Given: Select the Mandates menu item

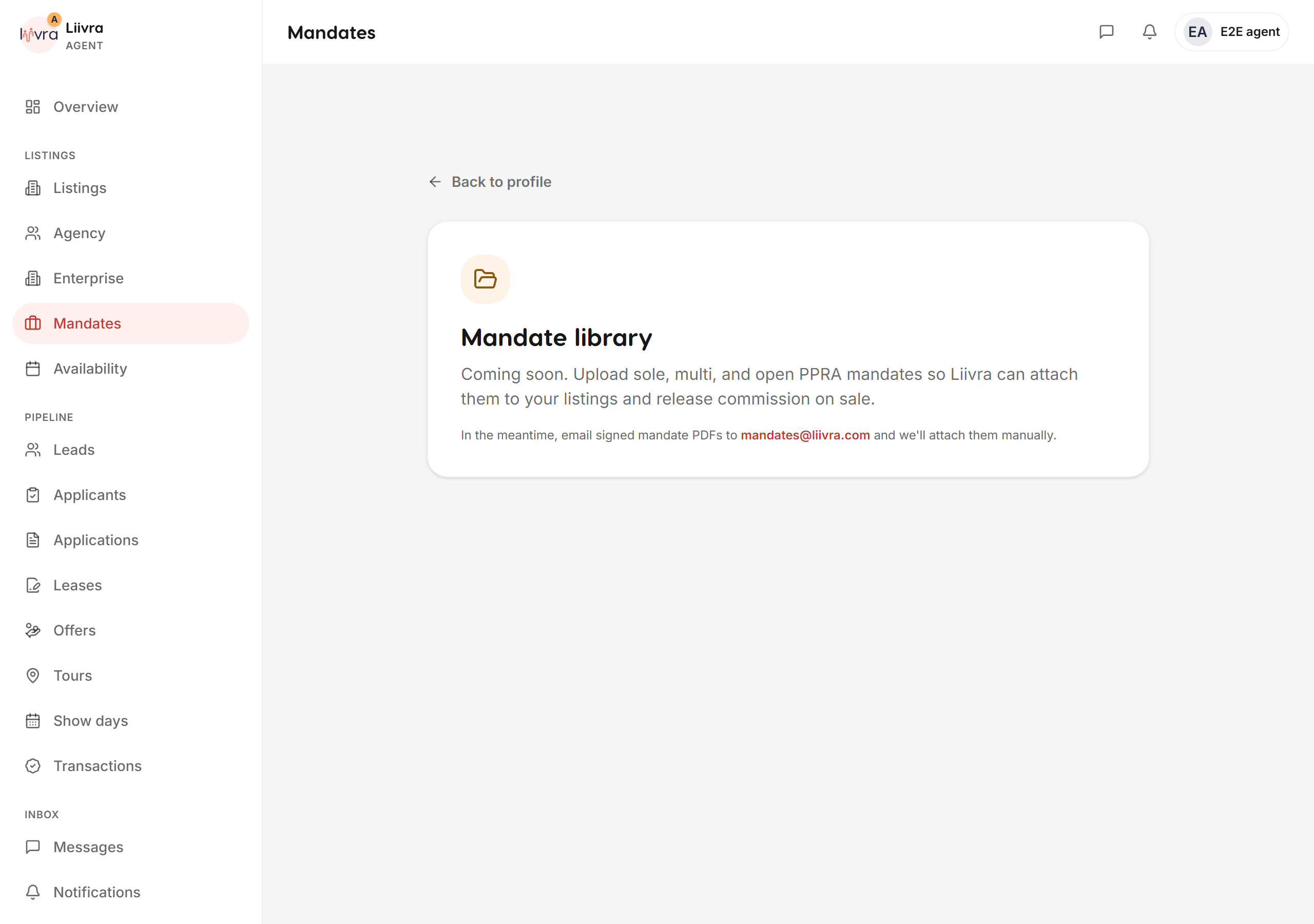Looking at the screenshot, I should 131,323.
